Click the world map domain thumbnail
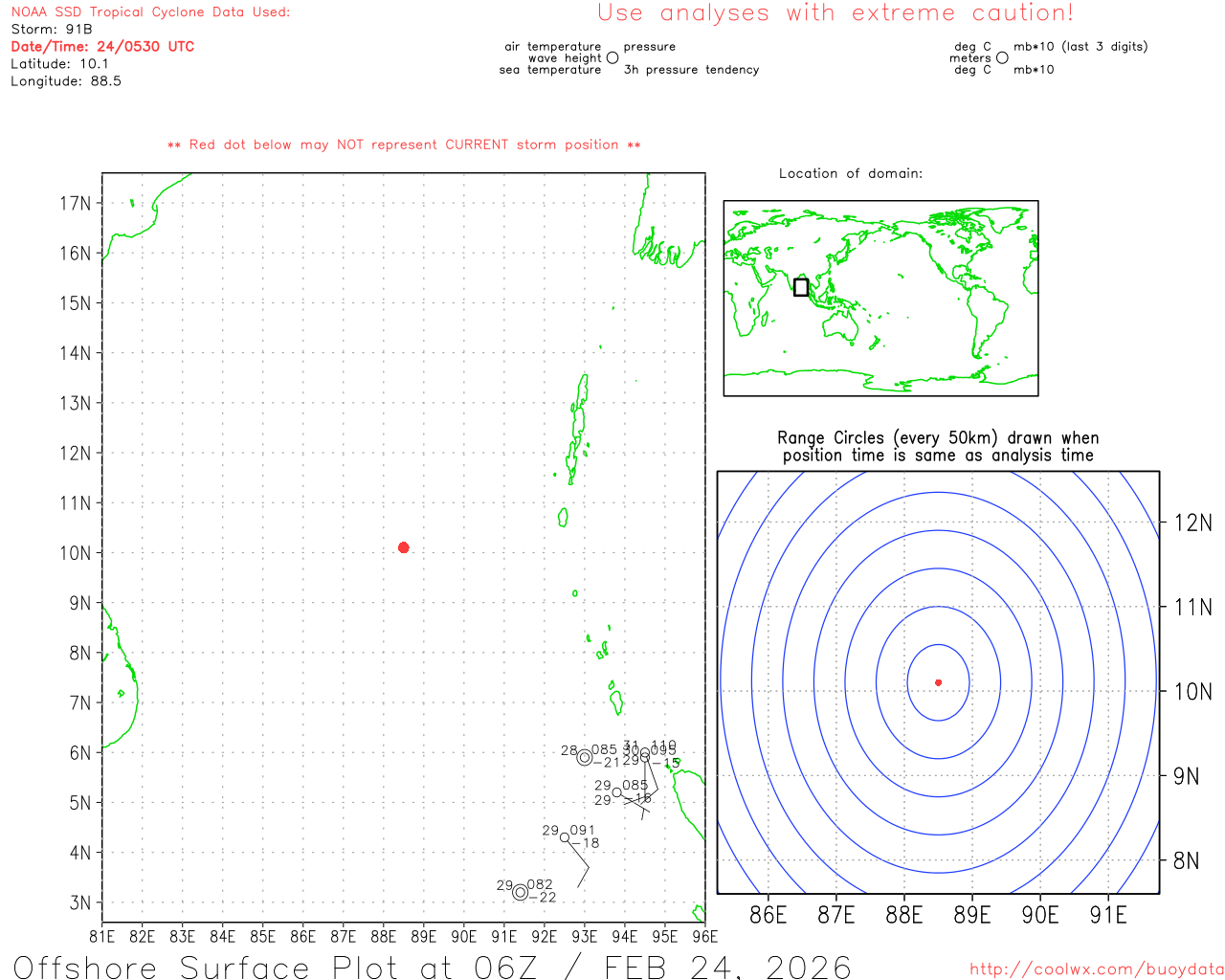The height and width of the screenshot is (980, 1225). pos(880,298)
